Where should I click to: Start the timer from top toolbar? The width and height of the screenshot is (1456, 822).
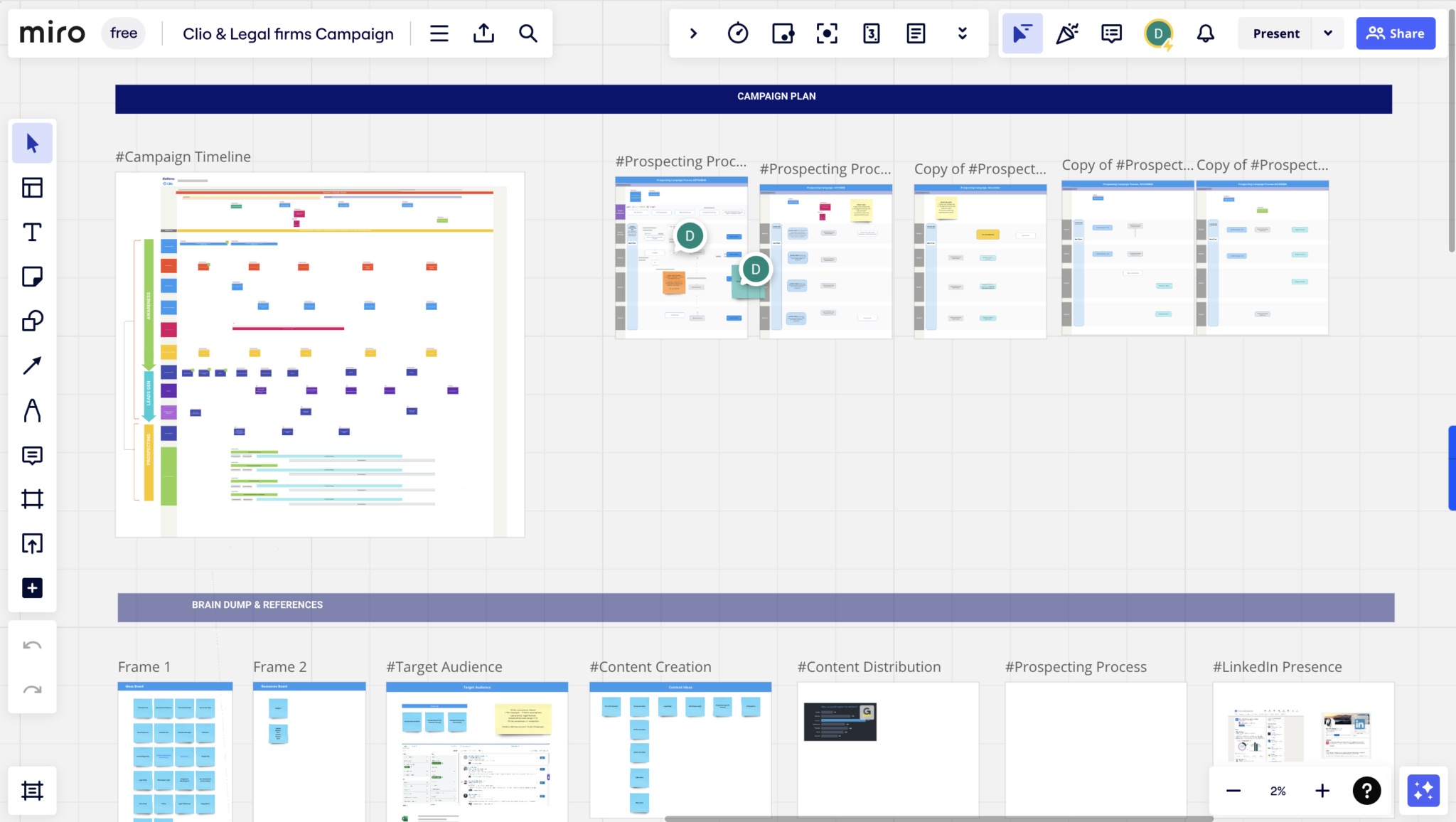[x=738, y=33]
